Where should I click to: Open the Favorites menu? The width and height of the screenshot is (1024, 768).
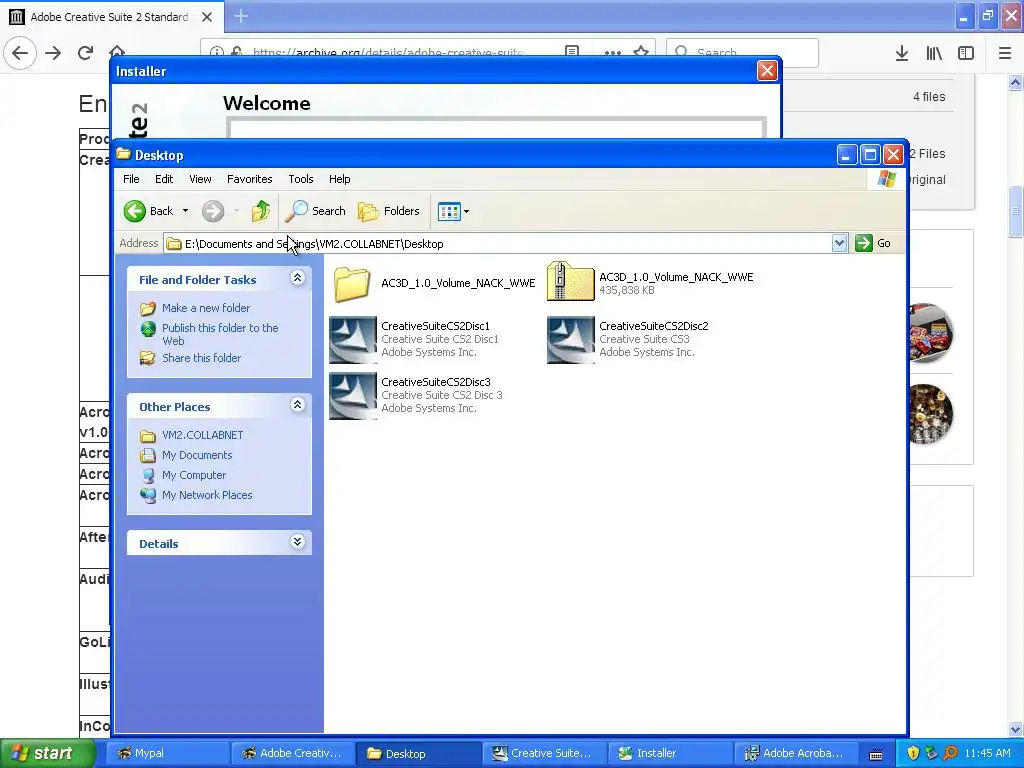click(249, 179)
